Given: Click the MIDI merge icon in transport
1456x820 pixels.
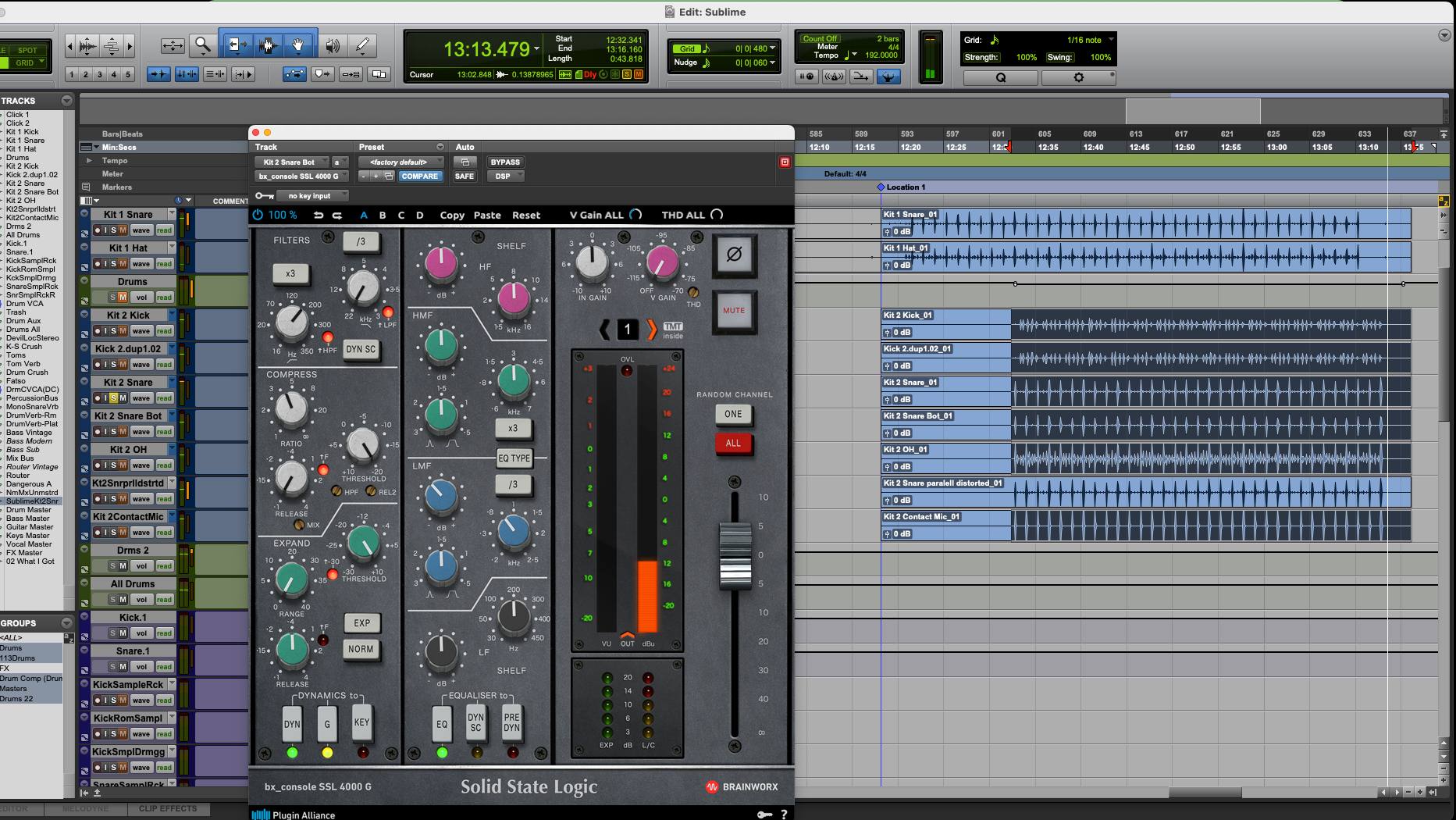Looking at the screenshot, I should point(860,76).
